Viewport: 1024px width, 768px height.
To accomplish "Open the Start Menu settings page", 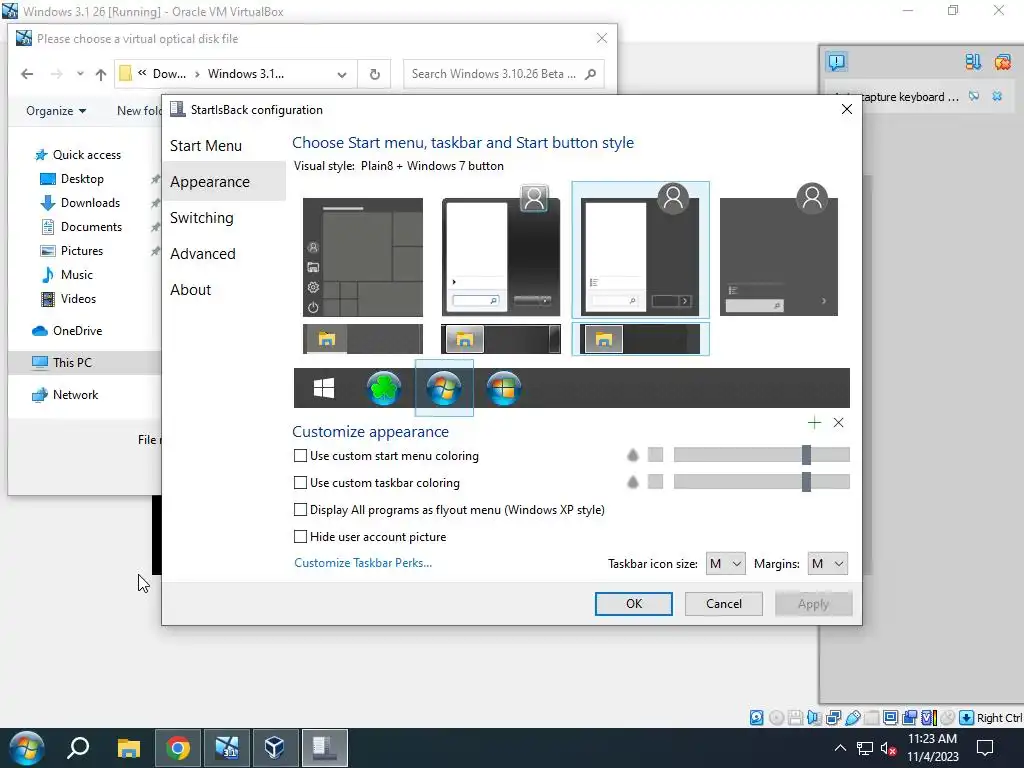I will point(206,146).
